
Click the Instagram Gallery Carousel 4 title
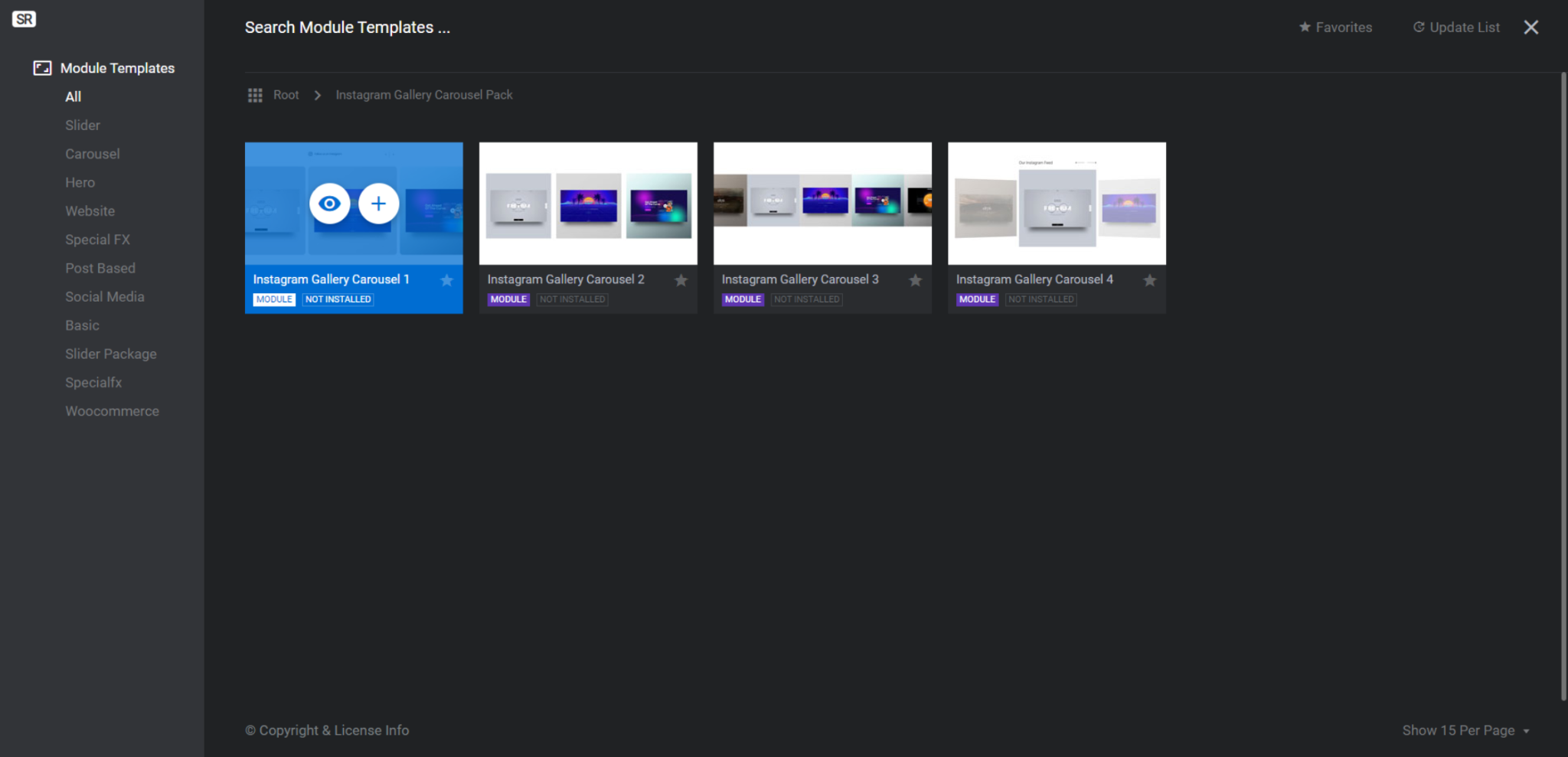[x=1034, y=279]
